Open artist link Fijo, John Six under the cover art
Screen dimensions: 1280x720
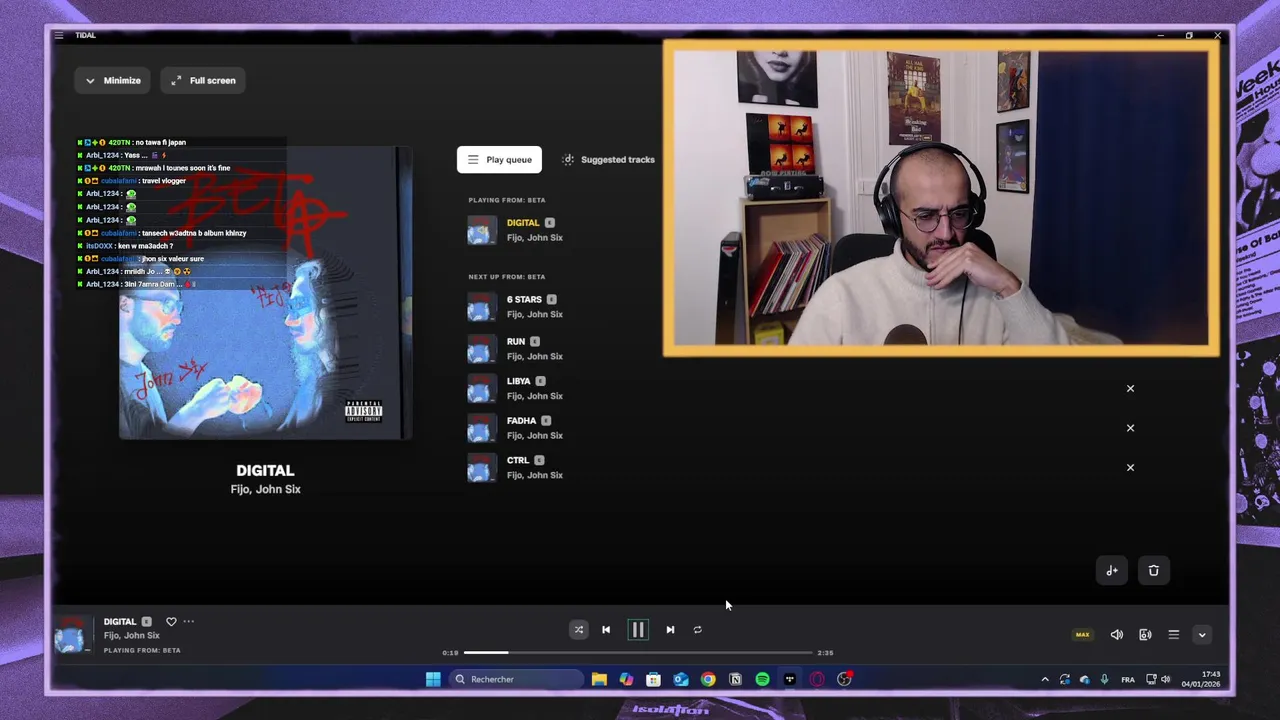pos(265,489)
